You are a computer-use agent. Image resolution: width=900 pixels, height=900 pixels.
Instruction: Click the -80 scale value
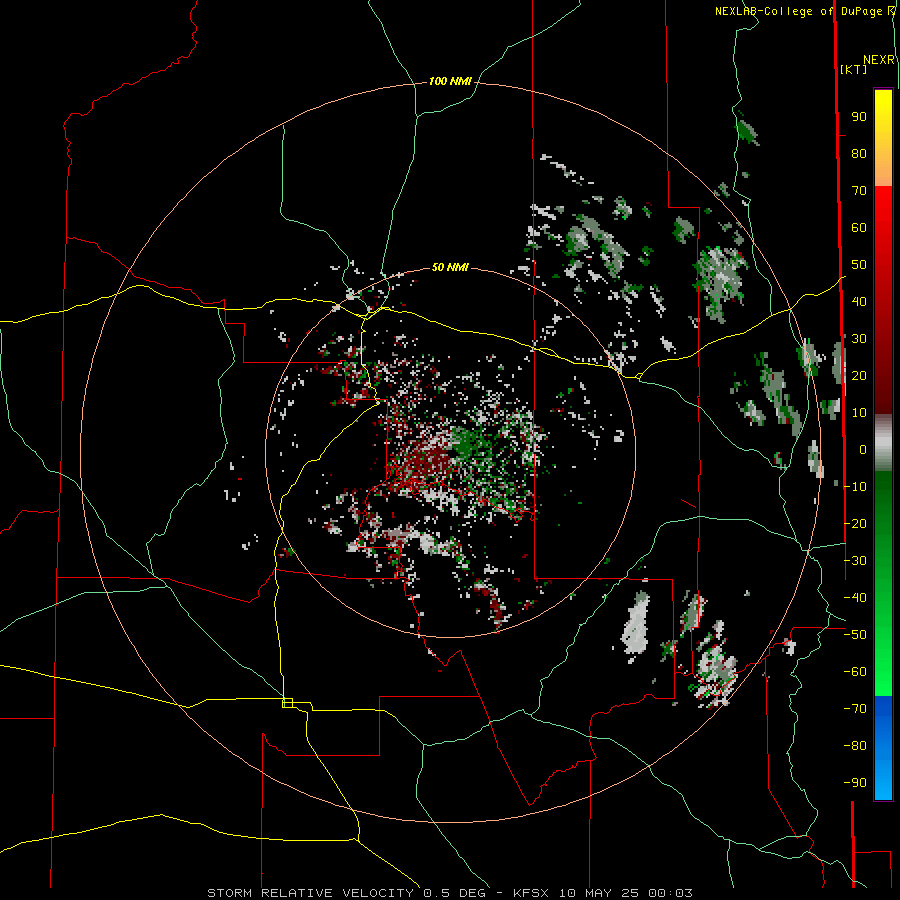855,746
